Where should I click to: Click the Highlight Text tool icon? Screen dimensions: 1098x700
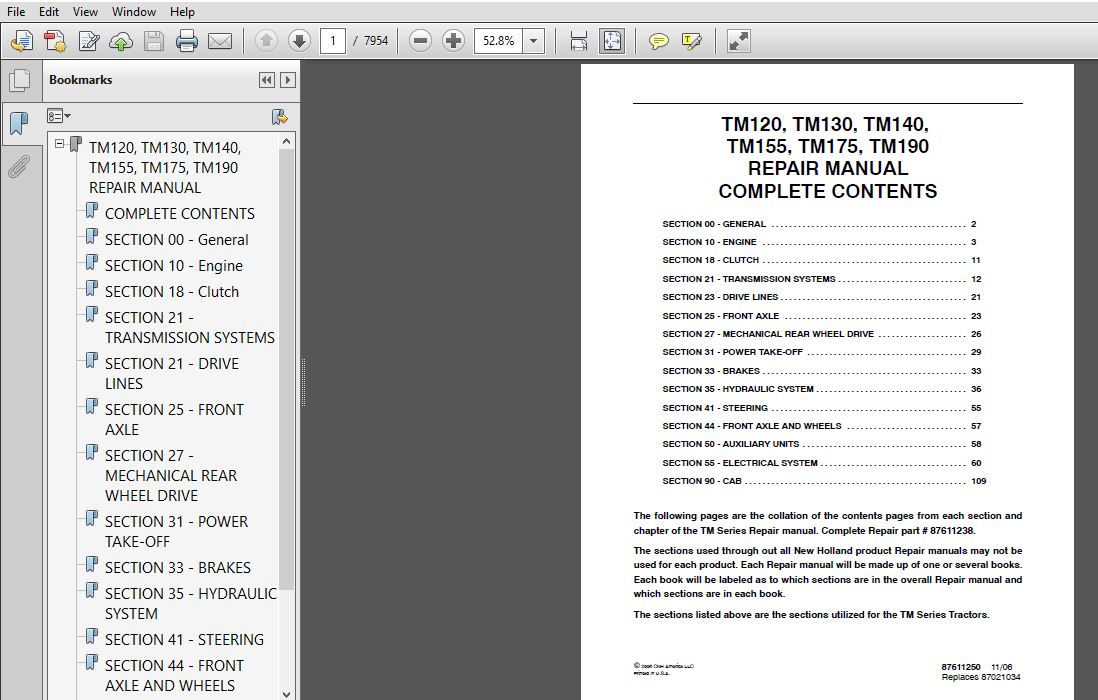tap(691, 41)
